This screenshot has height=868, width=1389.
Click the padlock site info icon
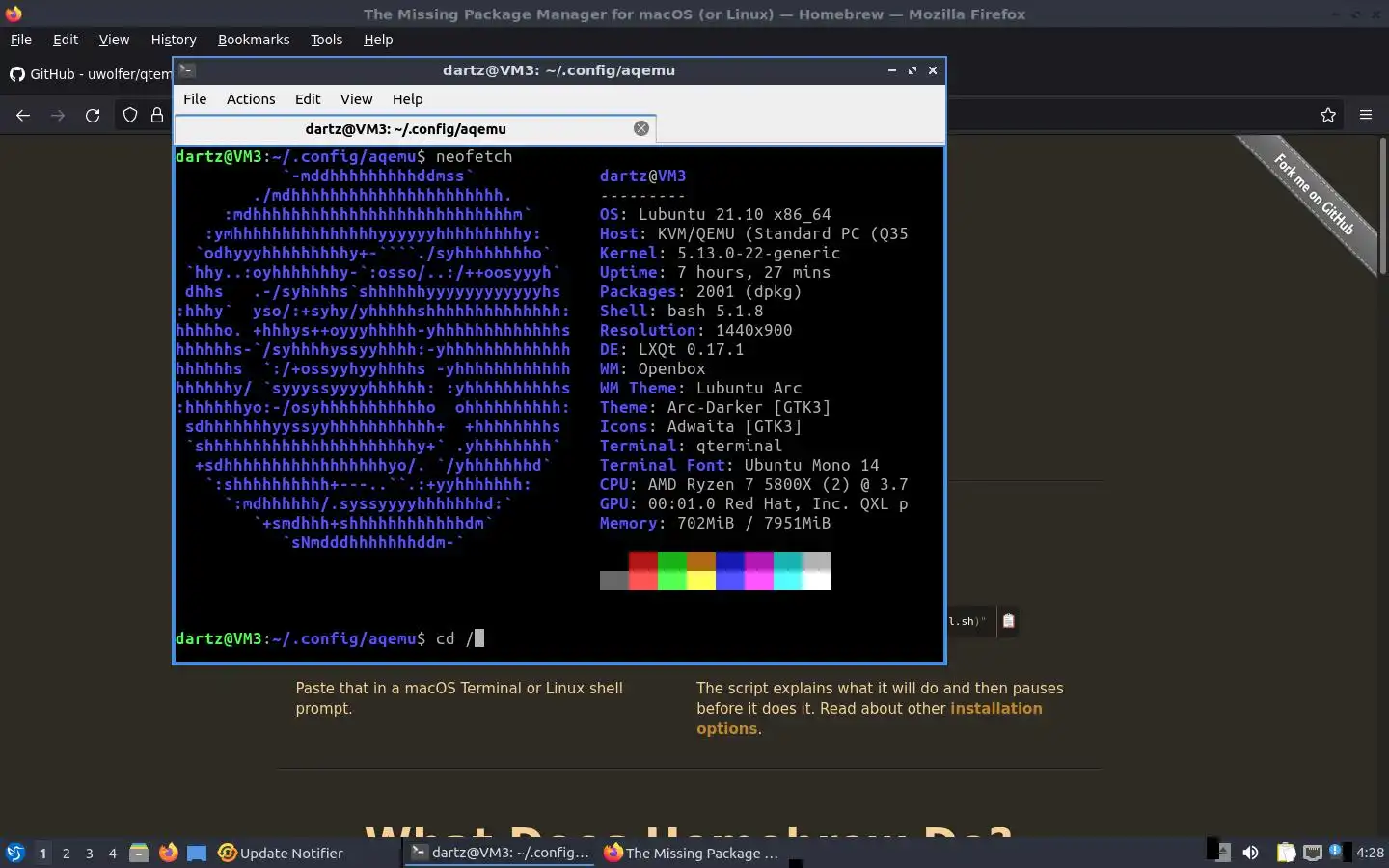click(x=157, y=115)
